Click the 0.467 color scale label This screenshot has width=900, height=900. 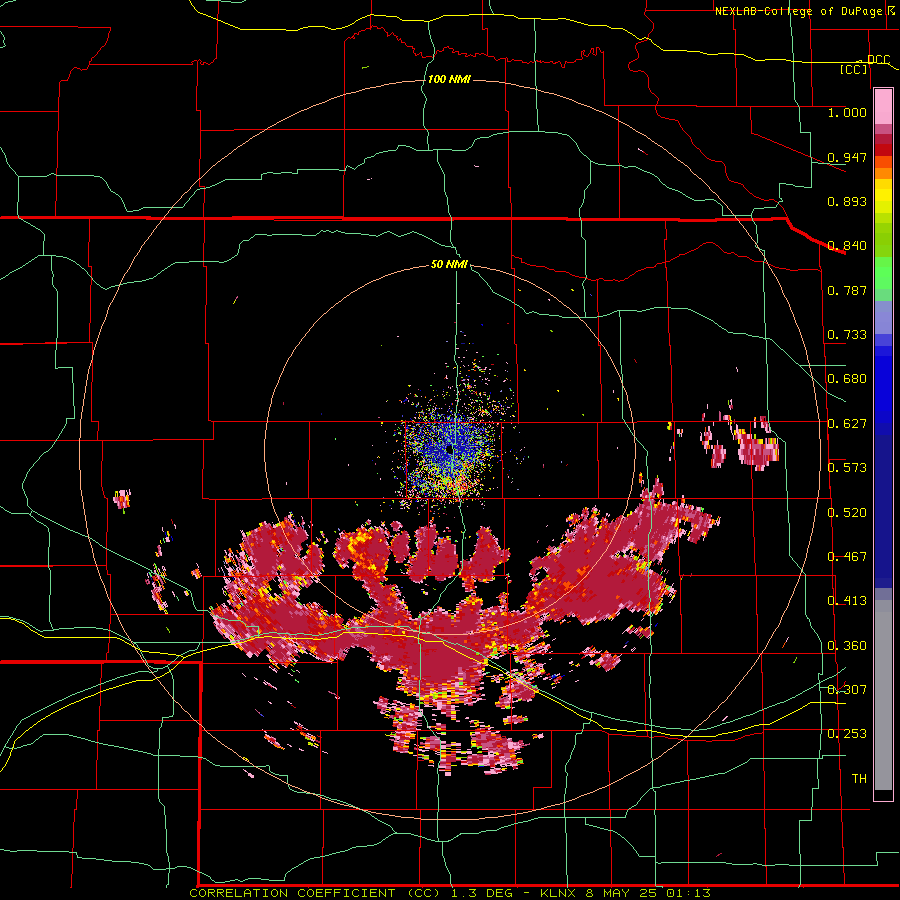(x=847, y=557)
